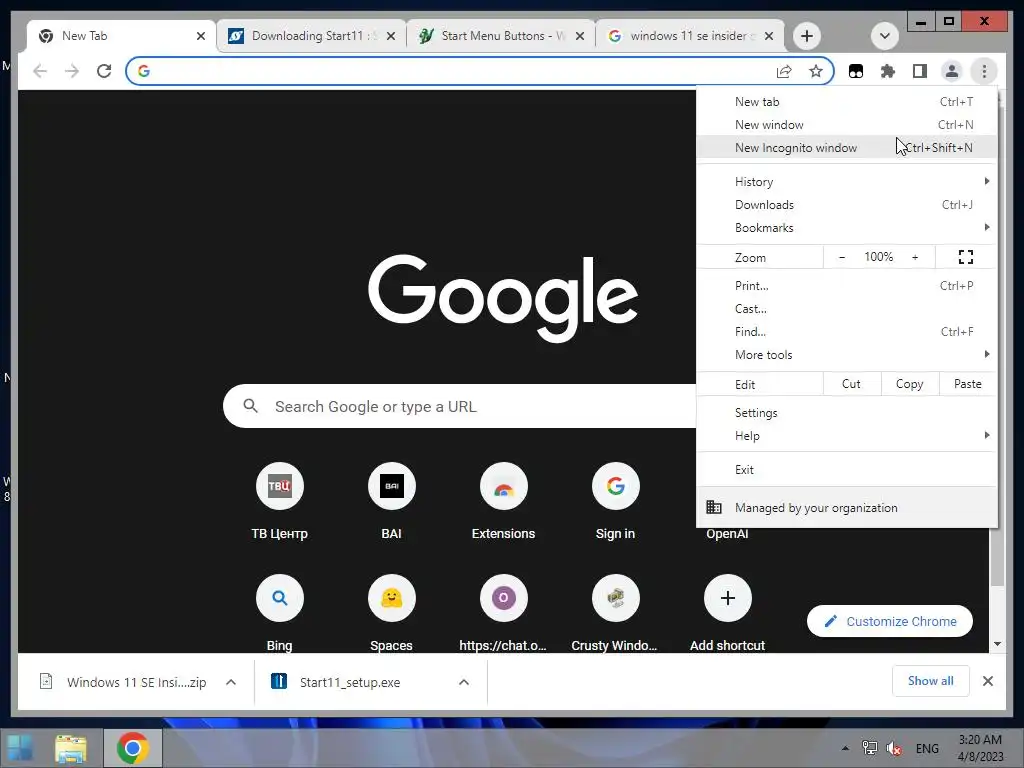1024x768 pixels.
Task: Close the Start Menu Buttons tab
Action: tap(579, 36)
